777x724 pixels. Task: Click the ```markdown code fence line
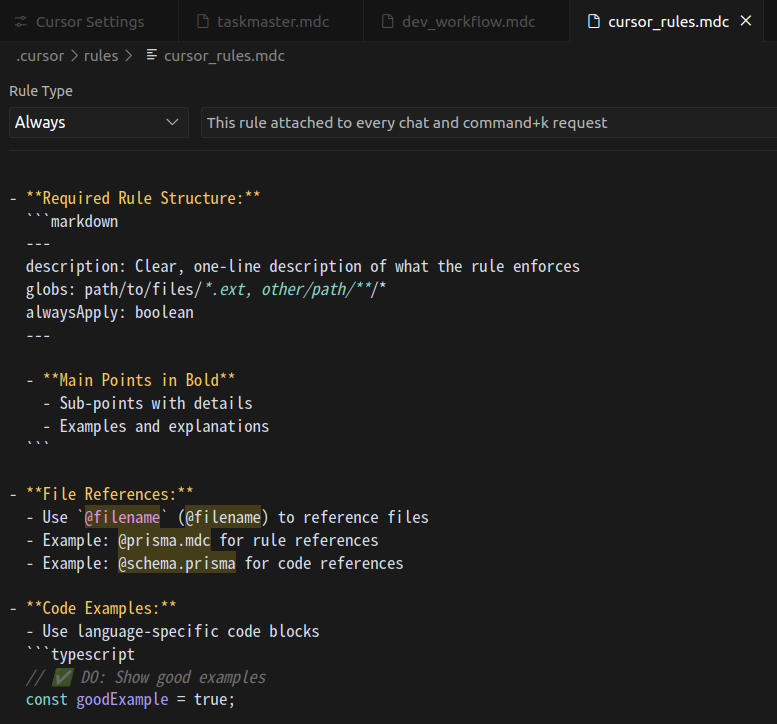pyautogui.click(x=72, y=222)
